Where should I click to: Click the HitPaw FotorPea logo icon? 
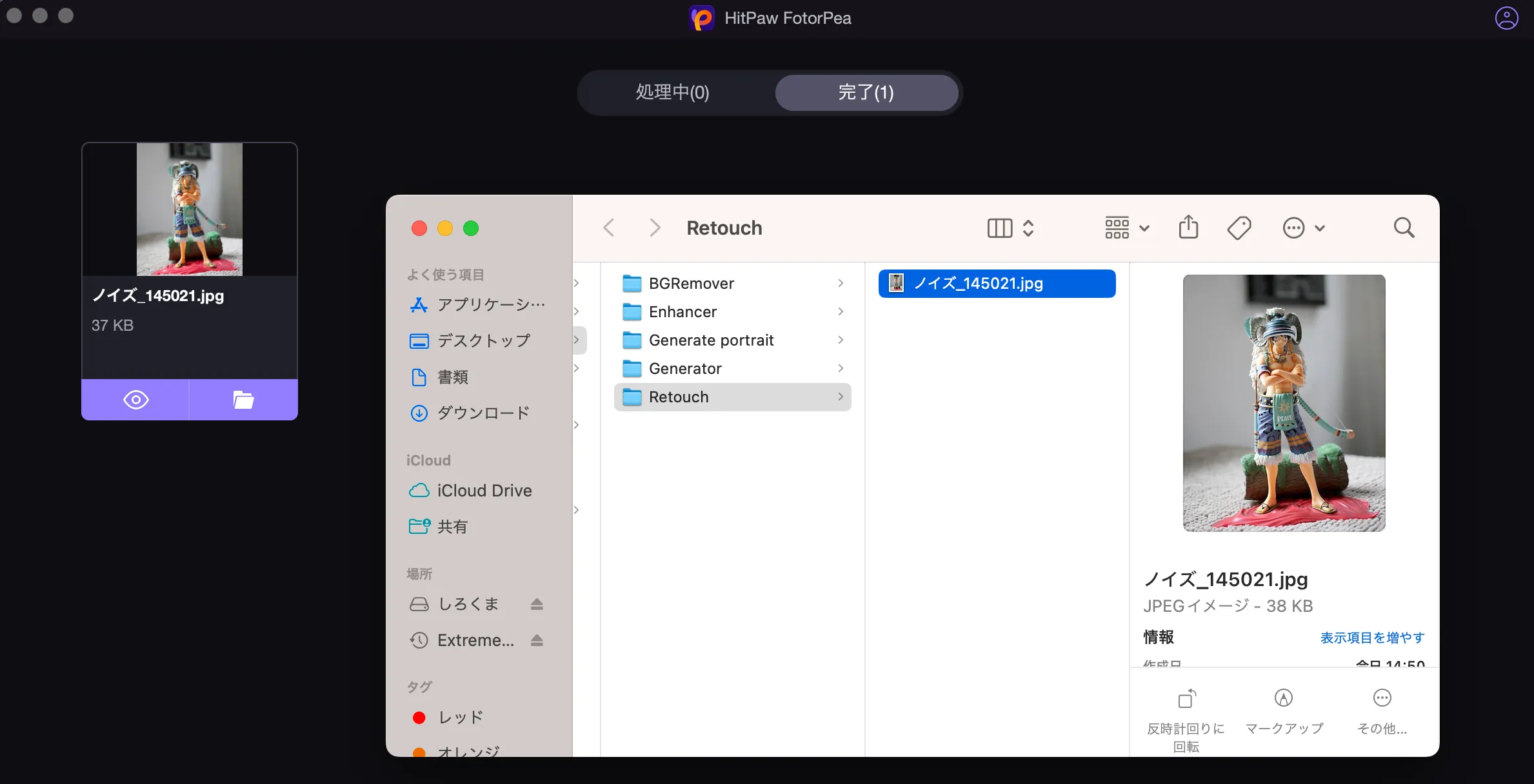(x=701, y=18)
